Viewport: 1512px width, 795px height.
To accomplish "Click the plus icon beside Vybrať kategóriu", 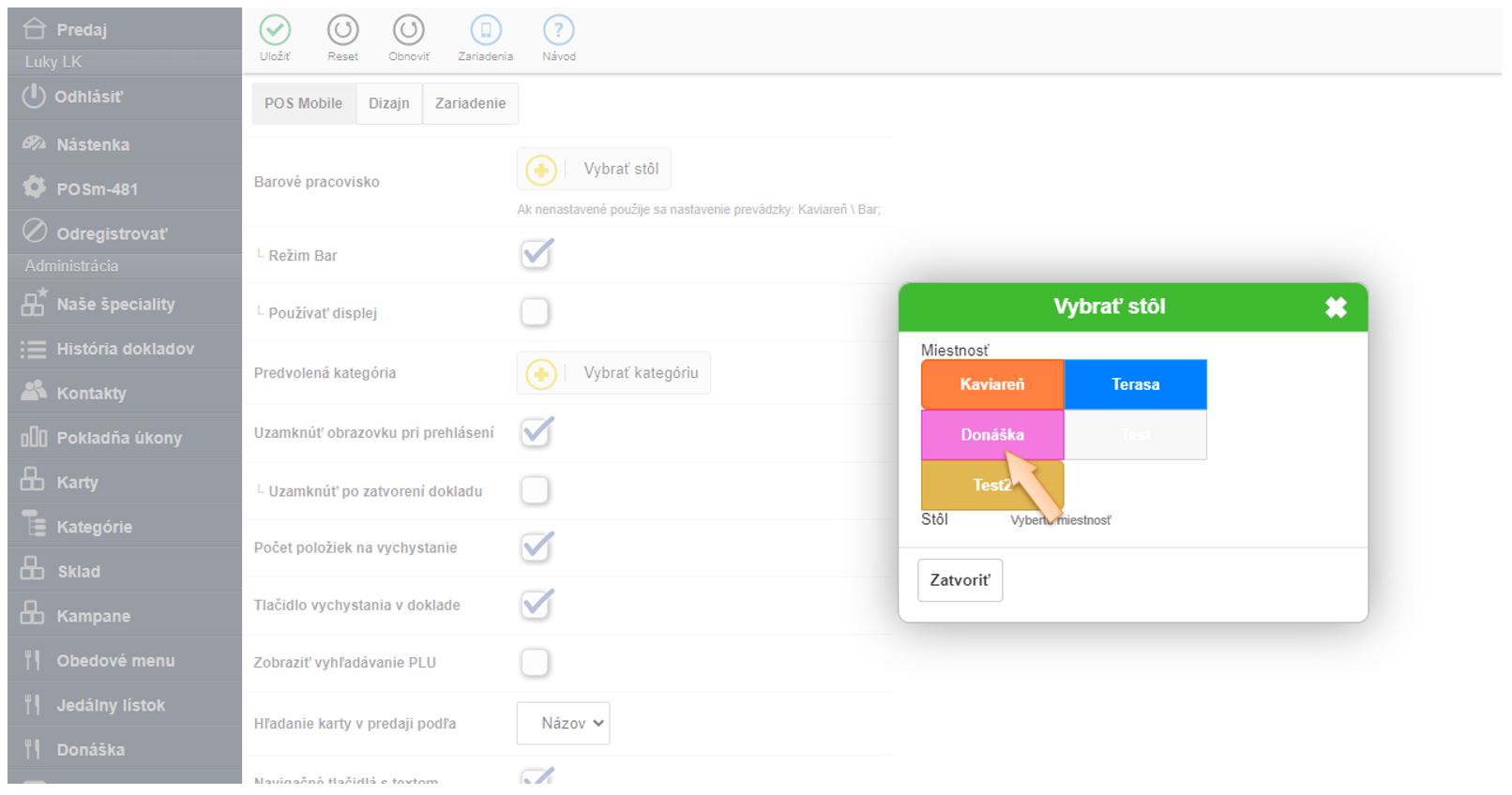I will coord(541,374).
